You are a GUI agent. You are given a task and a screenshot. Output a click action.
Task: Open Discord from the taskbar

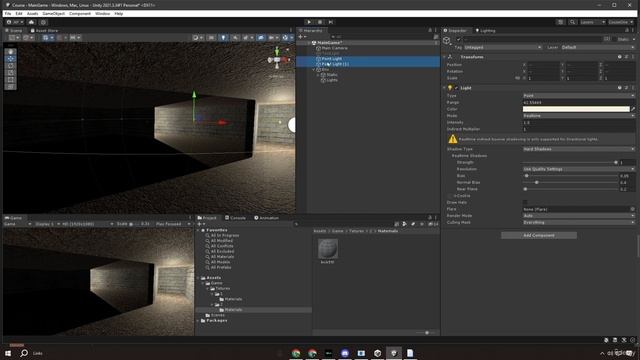click(x=345, y=353)
